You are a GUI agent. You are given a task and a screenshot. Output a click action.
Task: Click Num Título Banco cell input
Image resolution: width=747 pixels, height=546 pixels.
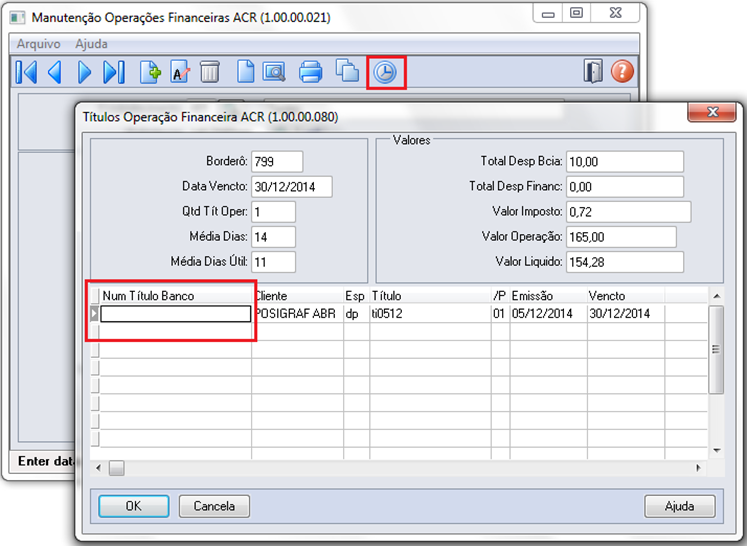click(175, 314)
